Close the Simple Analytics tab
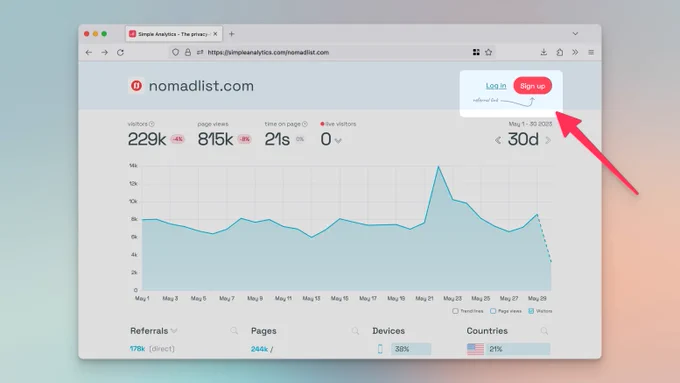This screenshot has width=680, height=383. point(215,34)
